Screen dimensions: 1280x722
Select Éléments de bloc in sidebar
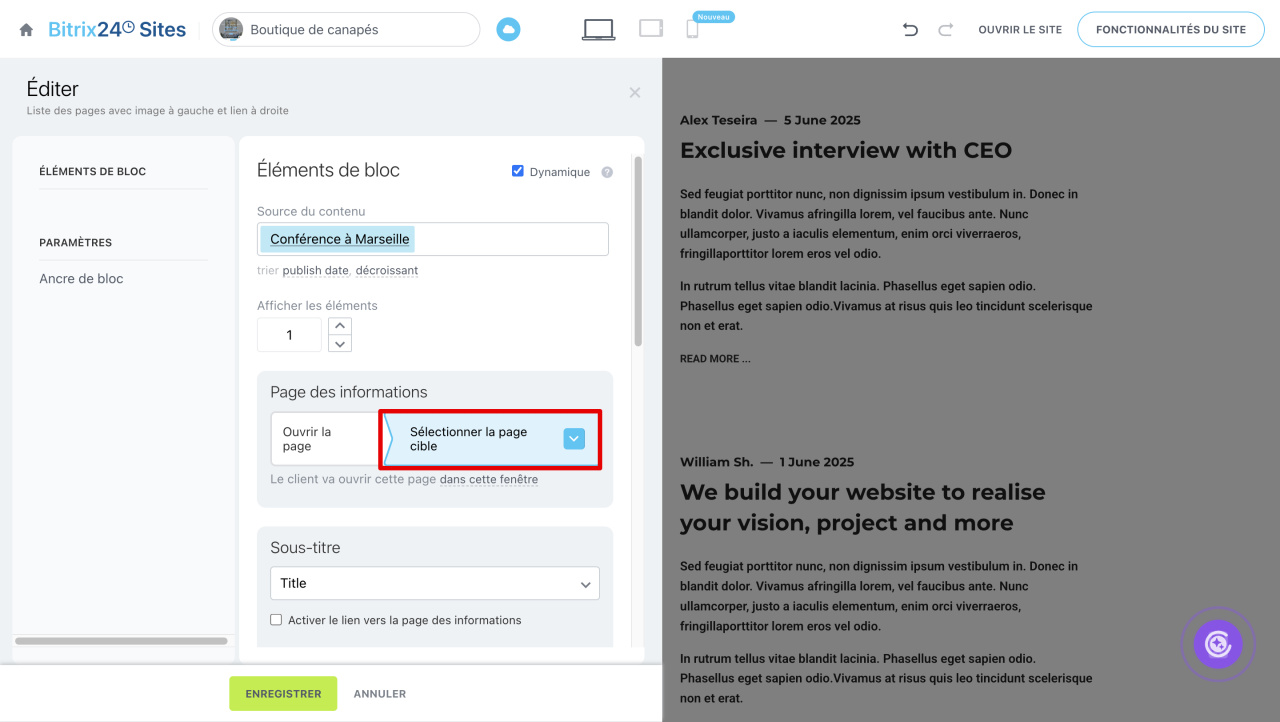tap(93, 172)
